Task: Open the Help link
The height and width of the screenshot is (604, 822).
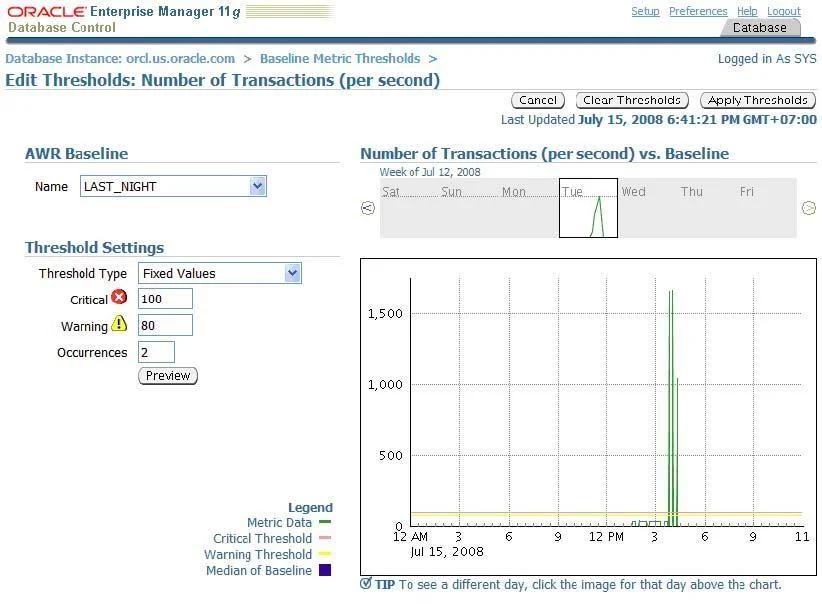Action: tap(747, 11)
